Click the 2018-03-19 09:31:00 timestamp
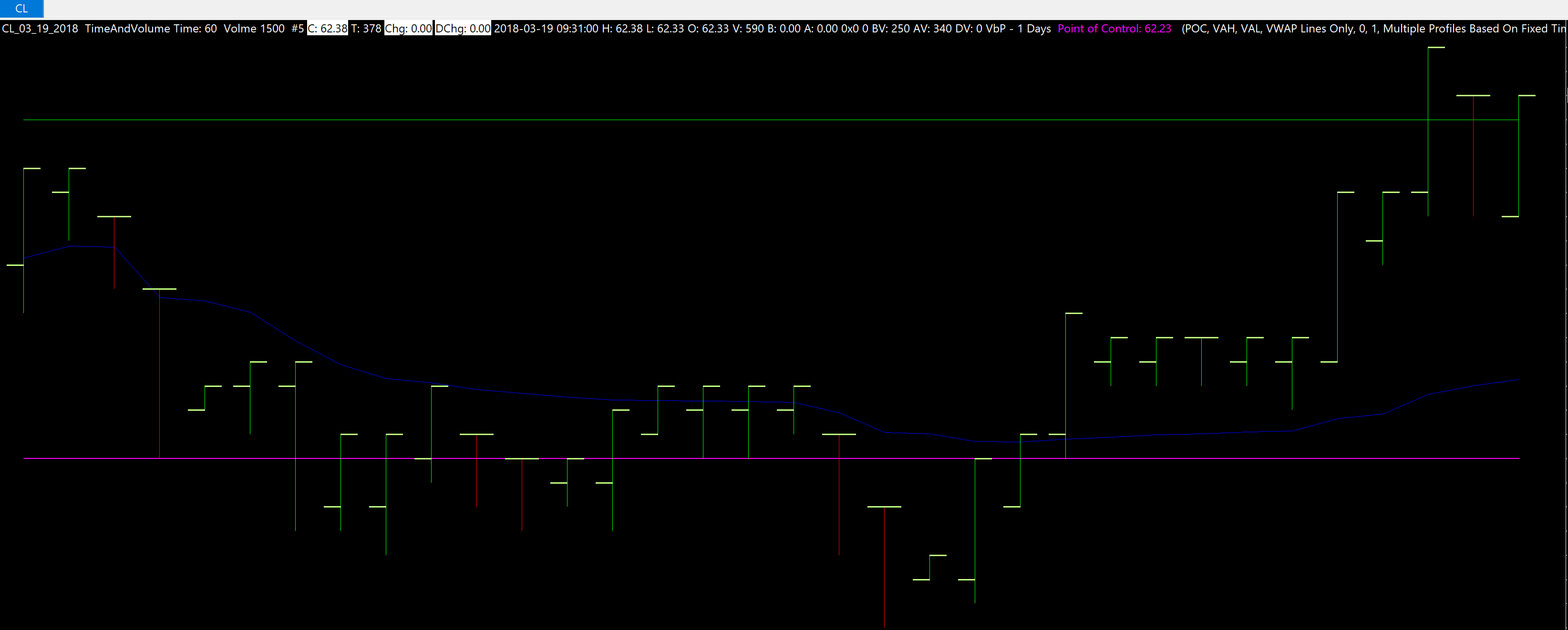The image size is (1568, 630). pos(546,29)
